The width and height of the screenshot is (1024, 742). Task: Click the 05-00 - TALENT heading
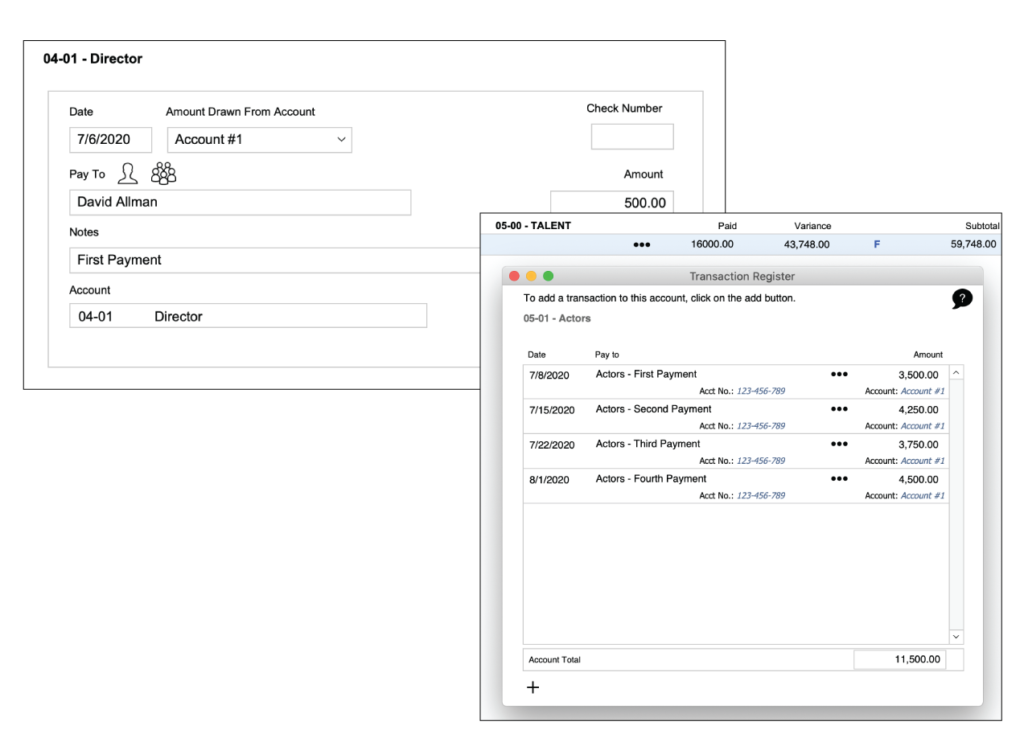533,225
